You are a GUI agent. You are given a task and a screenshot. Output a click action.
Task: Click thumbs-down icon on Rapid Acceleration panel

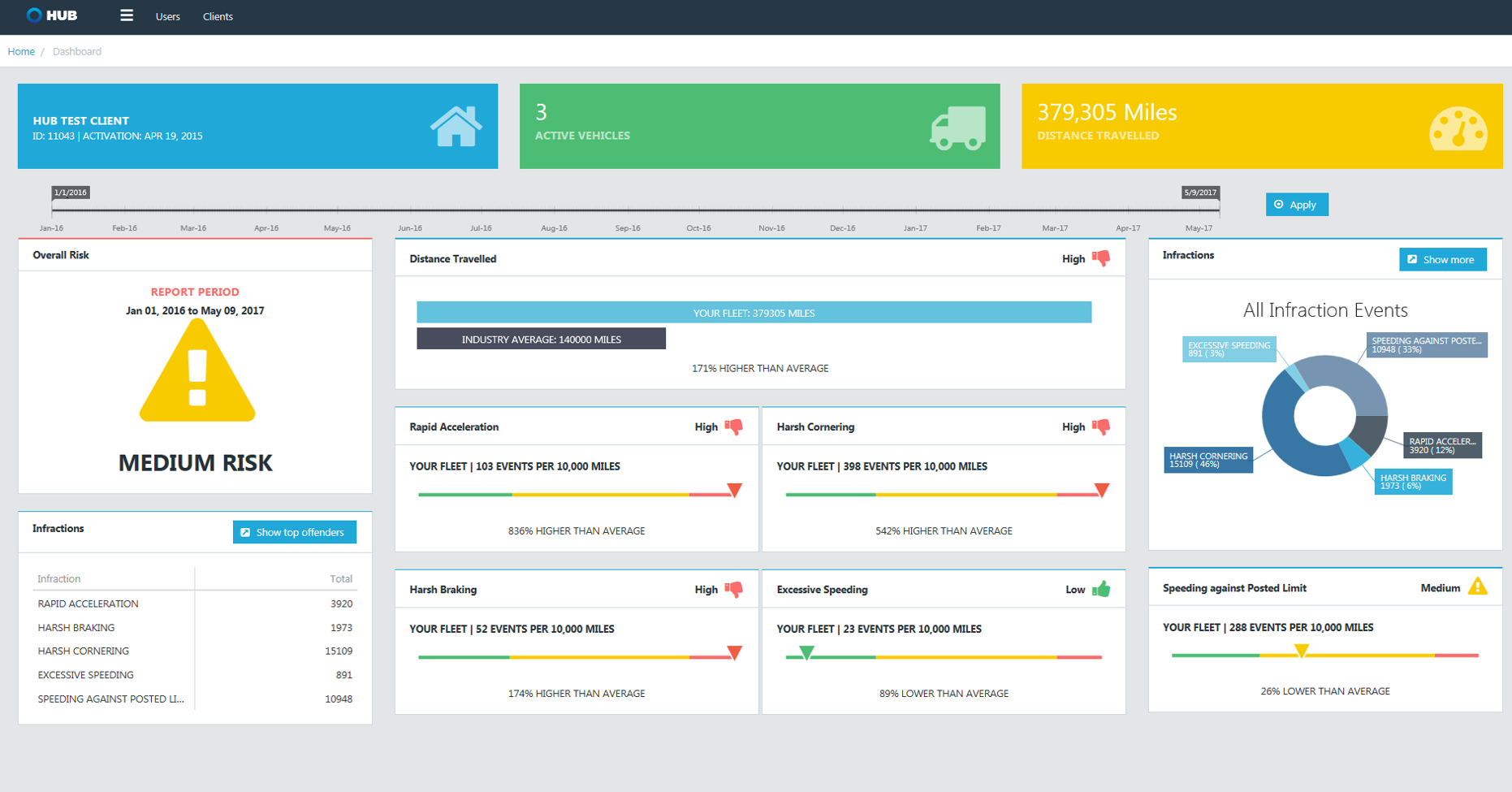(734, 426)
